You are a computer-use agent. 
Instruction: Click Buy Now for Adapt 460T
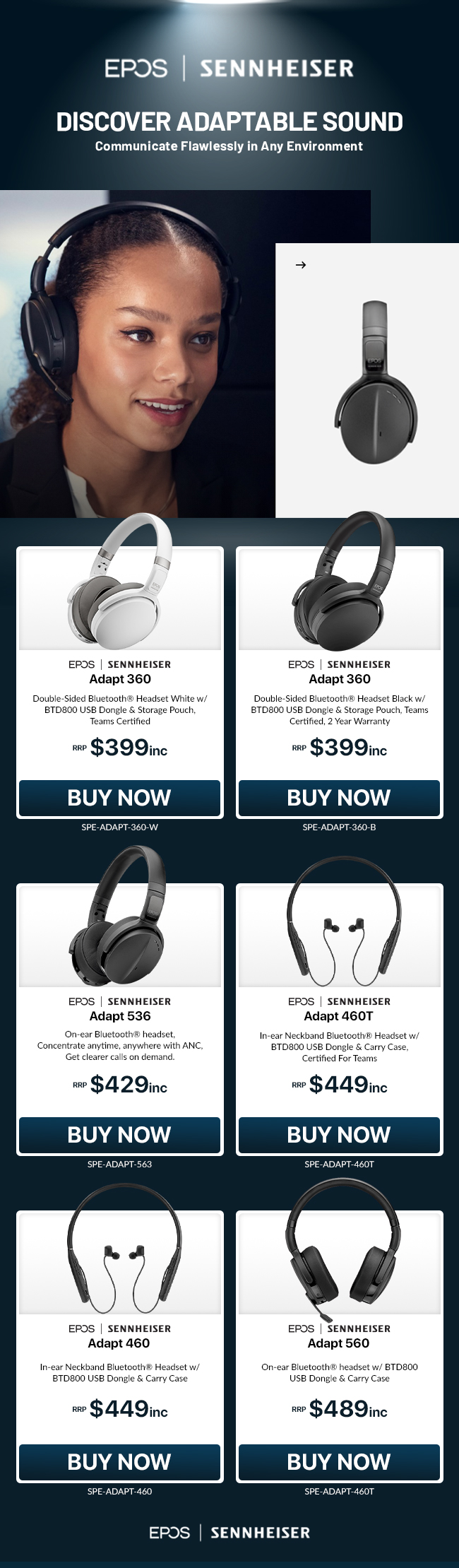tap(339, 1135)
